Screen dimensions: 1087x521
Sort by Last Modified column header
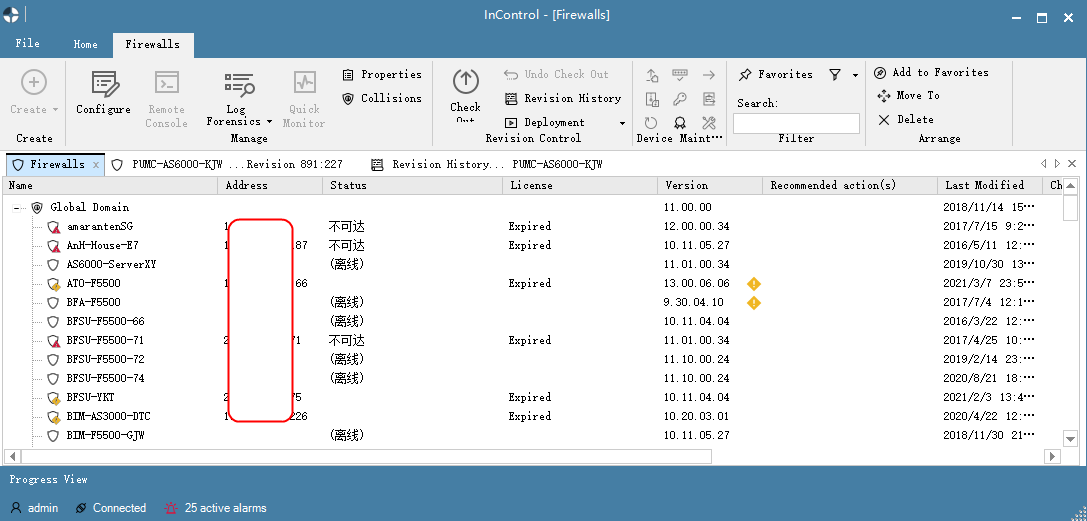pos(990,186)
